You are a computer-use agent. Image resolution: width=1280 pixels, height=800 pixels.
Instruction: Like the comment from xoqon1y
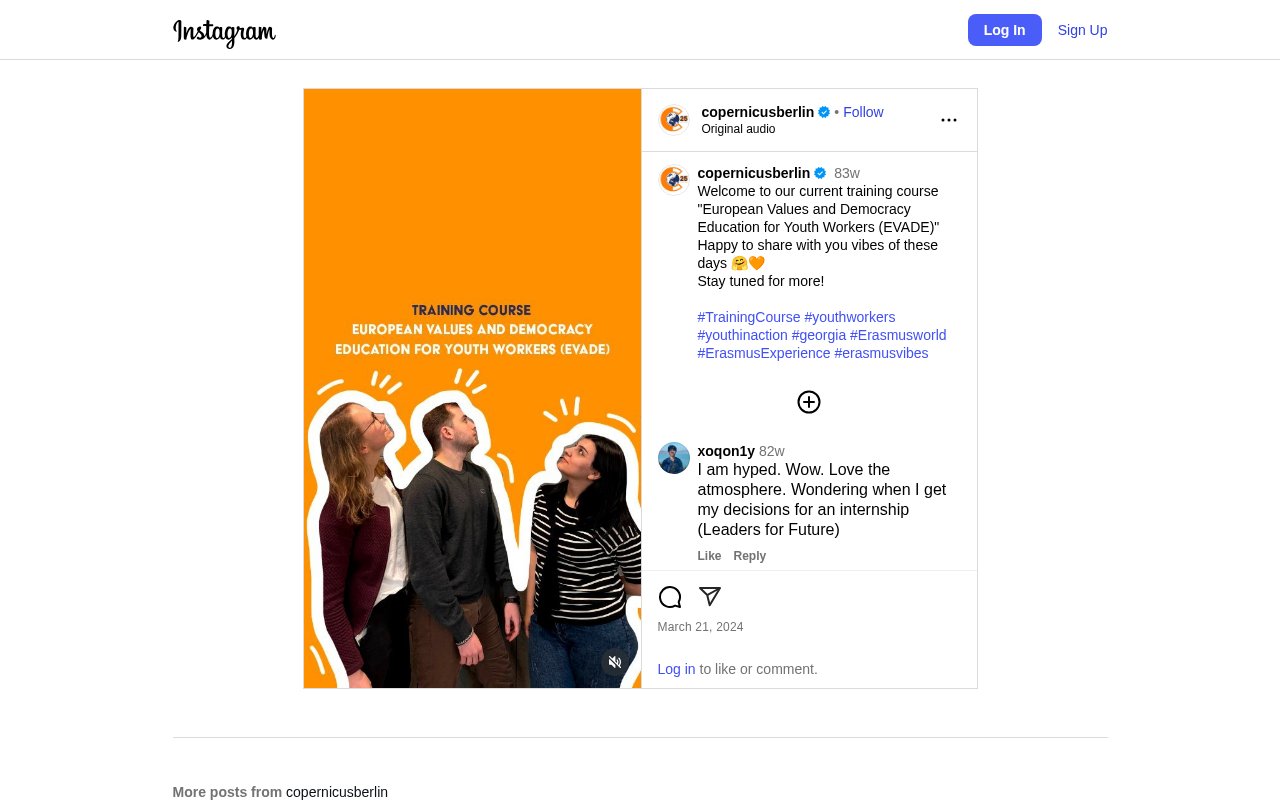pyautogui.click(x=709, y=556)
